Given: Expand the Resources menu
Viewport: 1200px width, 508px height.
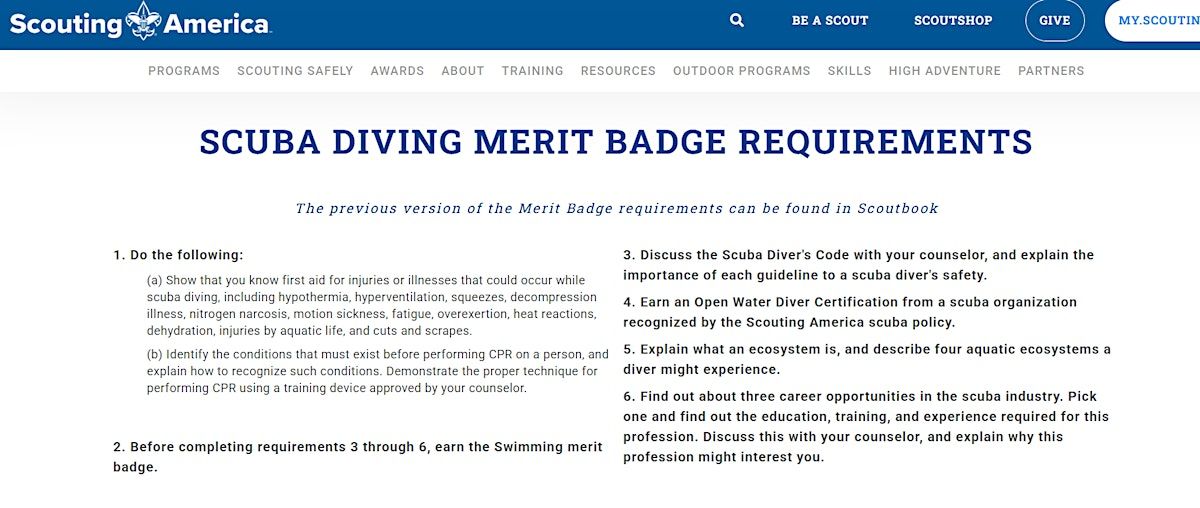Looking at the screenshot, I should [x=618, y=71].
